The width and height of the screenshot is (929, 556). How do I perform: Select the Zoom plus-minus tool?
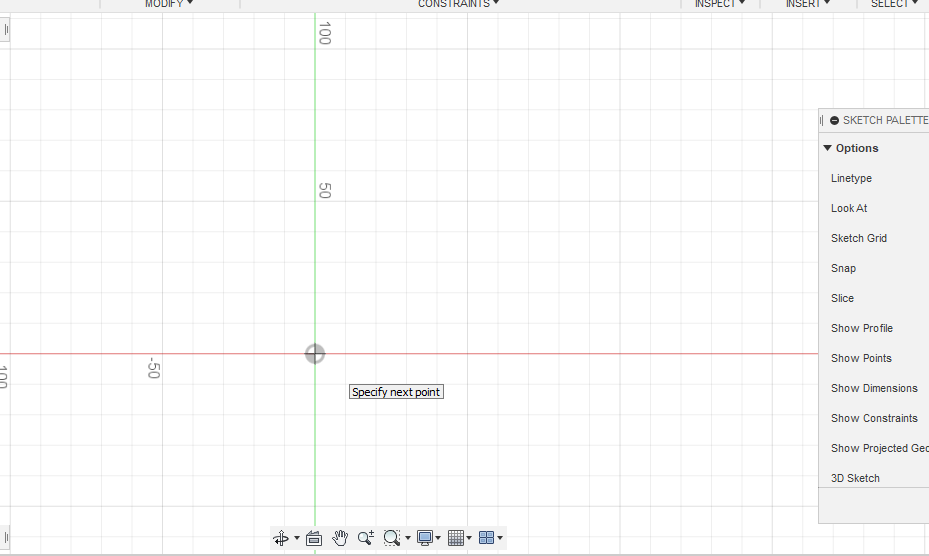(366, 538)
